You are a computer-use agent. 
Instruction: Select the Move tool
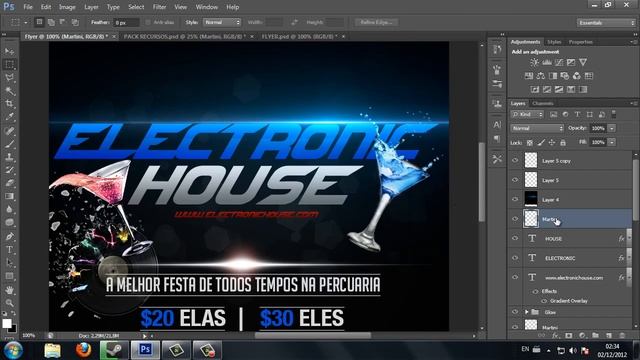click(9, 51)
